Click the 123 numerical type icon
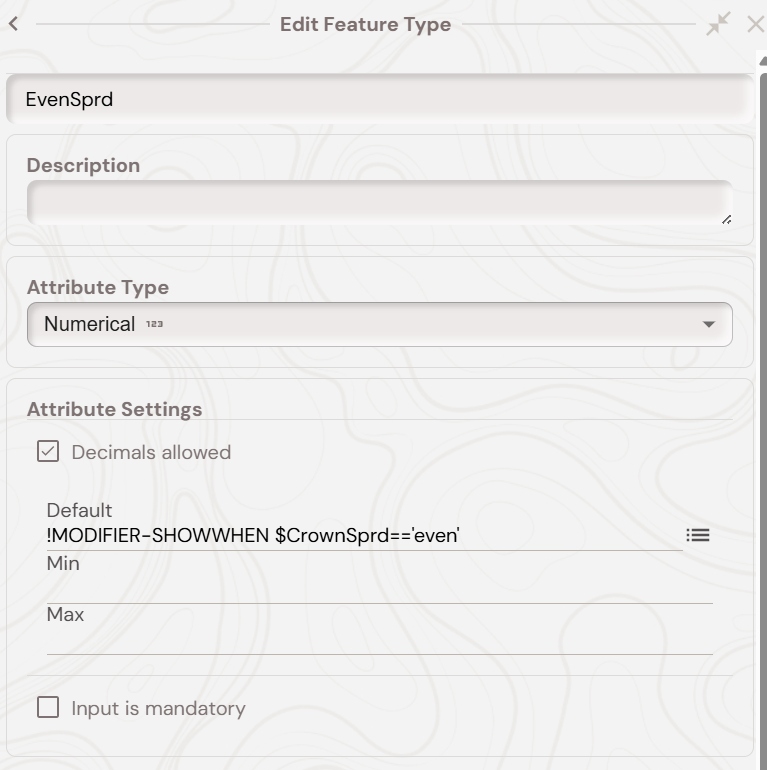 (x=154, y=324)
